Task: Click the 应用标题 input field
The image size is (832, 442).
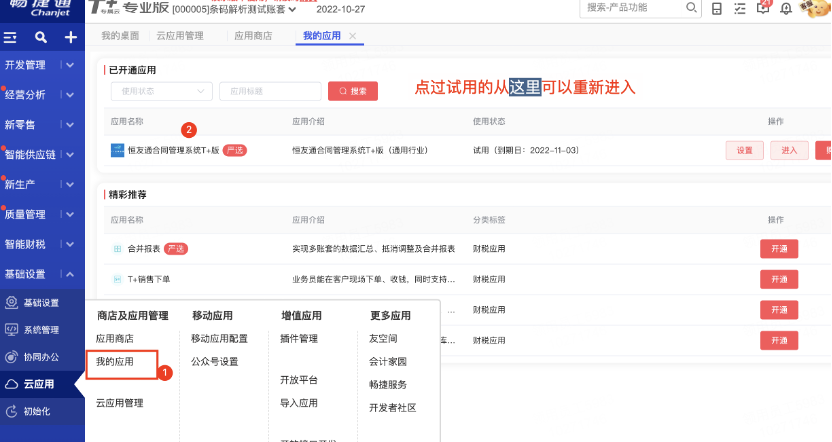Action: click(x=270, y=91)
